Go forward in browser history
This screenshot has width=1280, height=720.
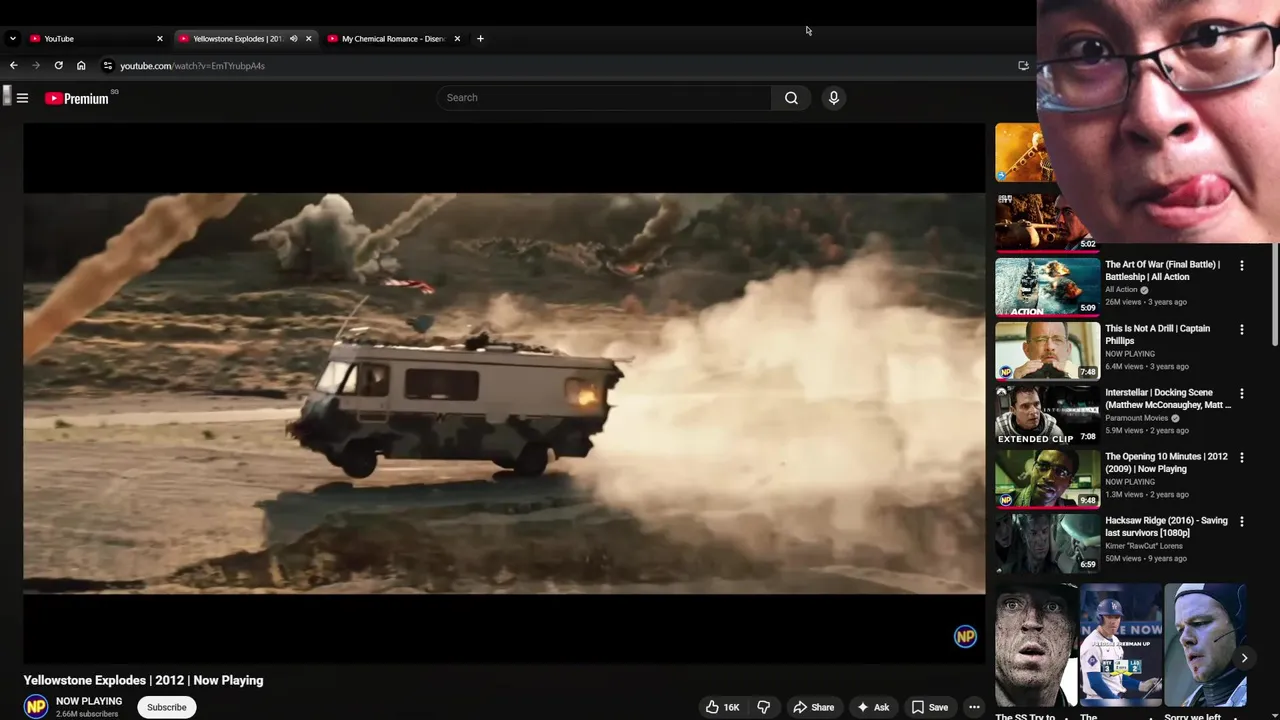[x=36, y=66]
